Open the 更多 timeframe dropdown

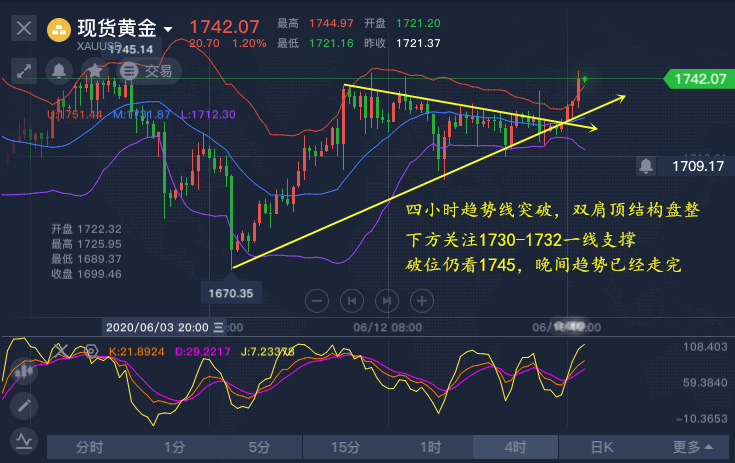(x=693, y=447)
